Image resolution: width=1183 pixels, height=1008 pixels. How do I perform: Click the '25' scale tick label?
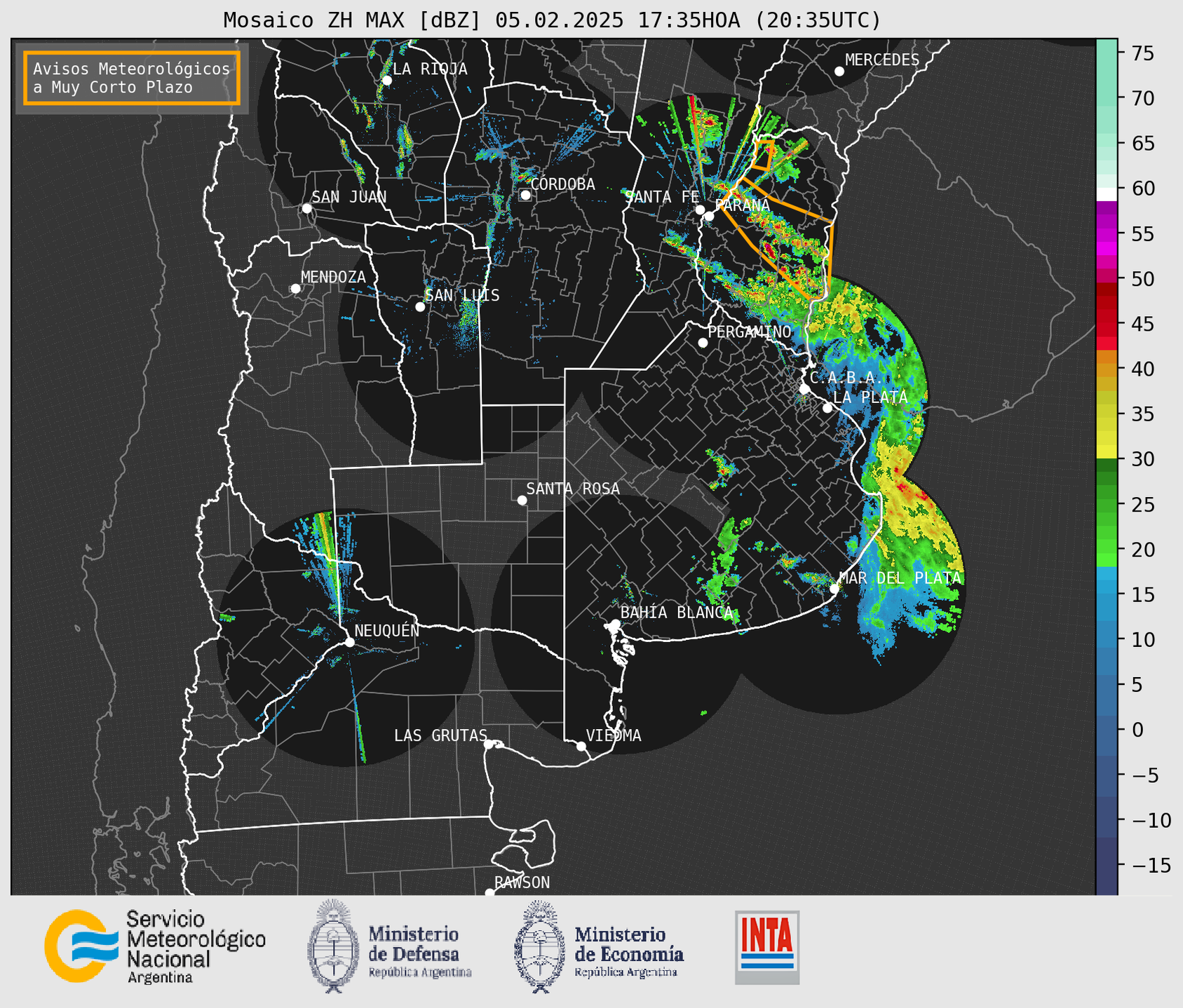click(x=1143, y=505)
